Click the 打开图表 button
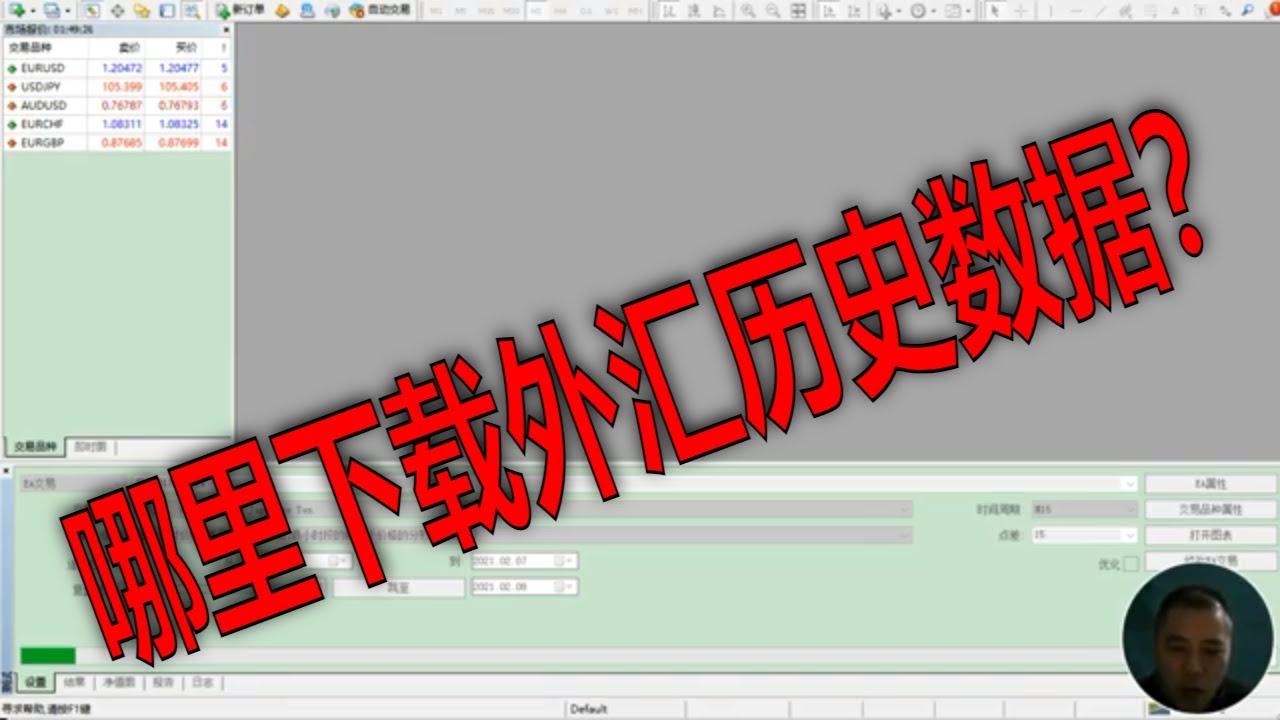The height and width of the screenshot is (720, 1280). 1210,535
